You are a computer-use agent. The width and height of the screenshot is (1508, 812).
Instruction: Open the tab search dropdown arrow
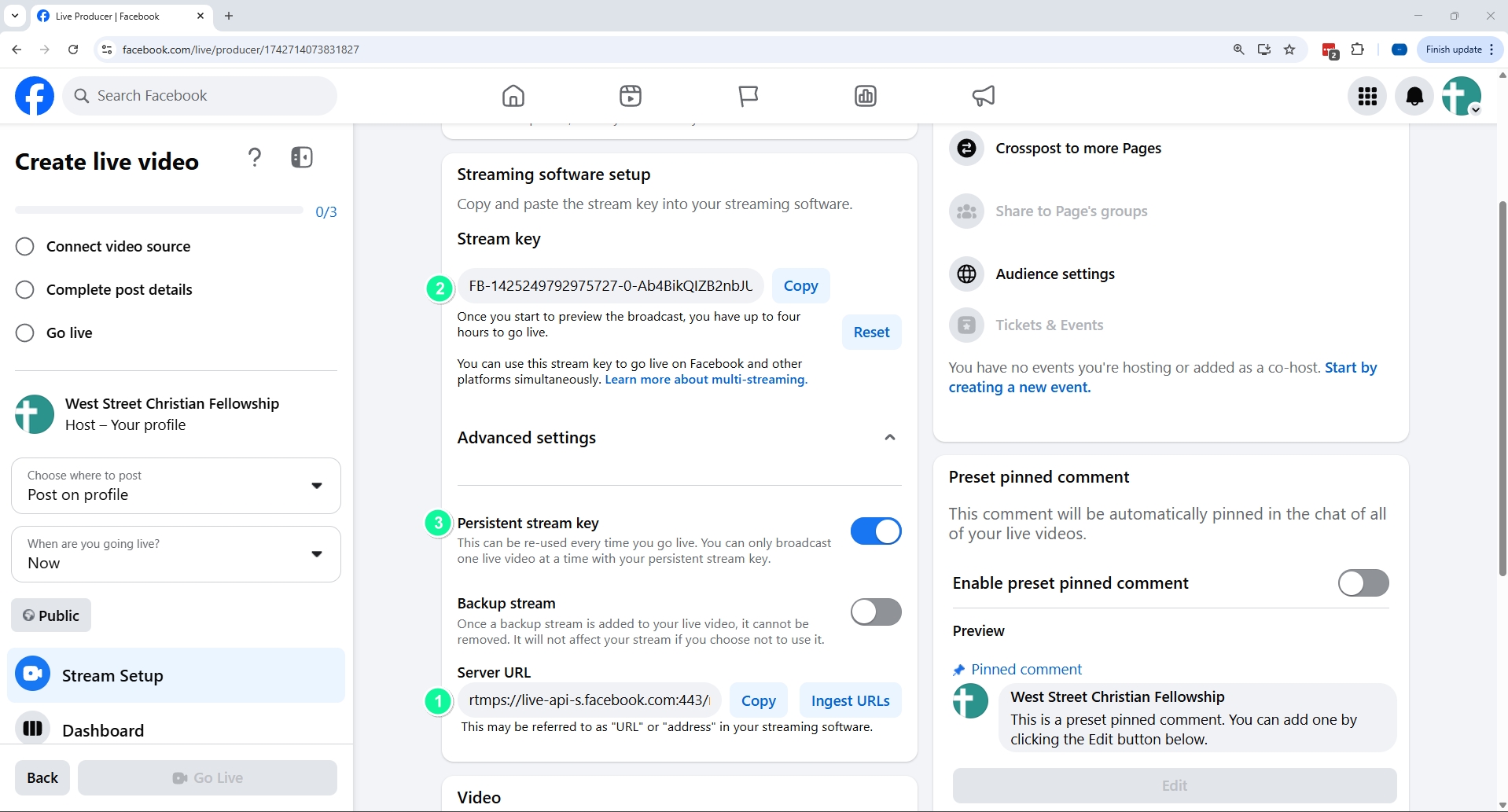pyautogui.click(x=15, y=16)
